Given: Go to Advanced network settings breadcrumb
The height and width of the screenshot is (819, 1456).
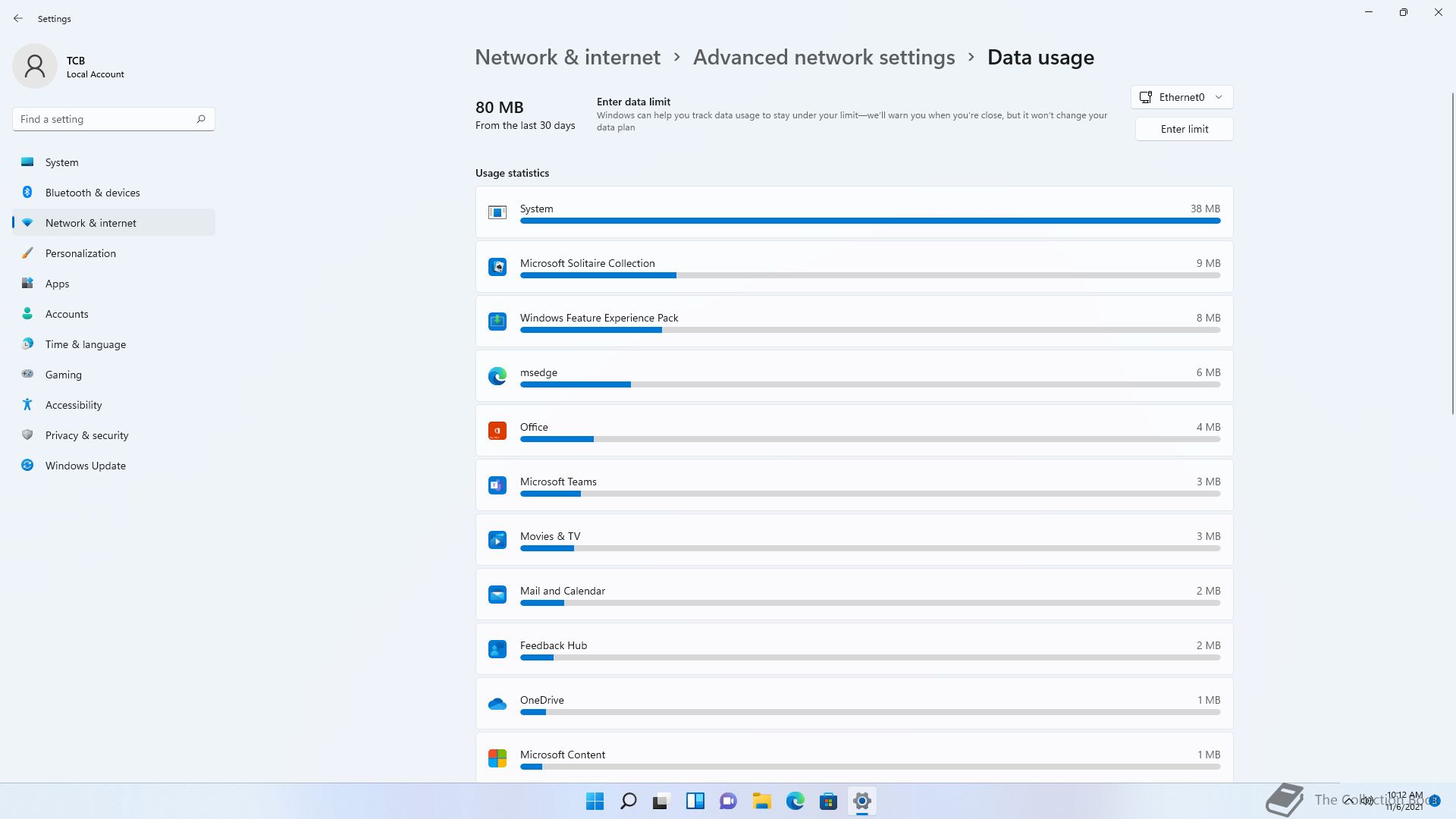Looking at the screenshot, I should (824, 58).
